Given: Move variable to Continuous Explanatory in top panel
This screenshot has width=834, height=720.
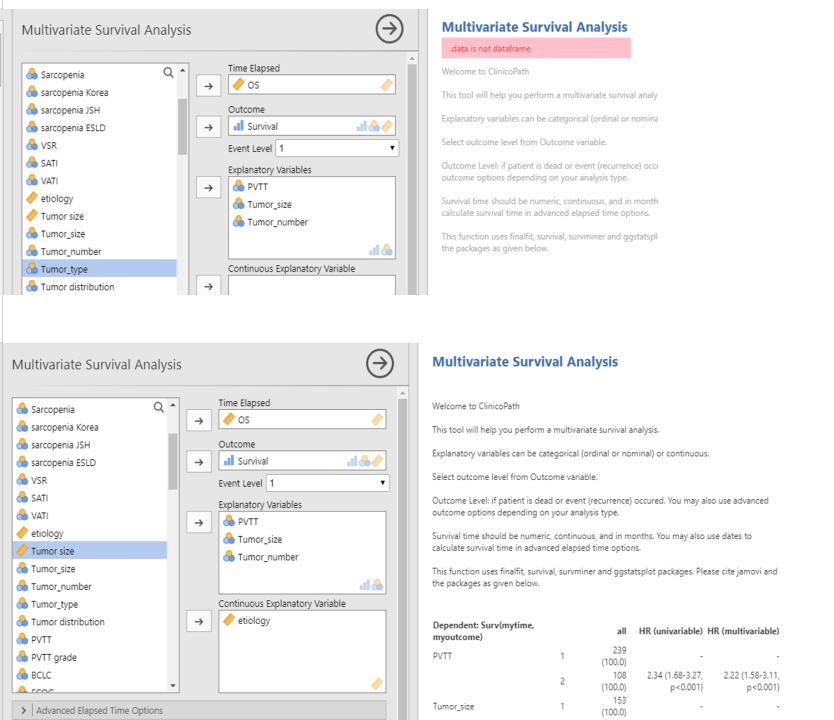Looking at the screenshot, I should (x=208, y=286).
